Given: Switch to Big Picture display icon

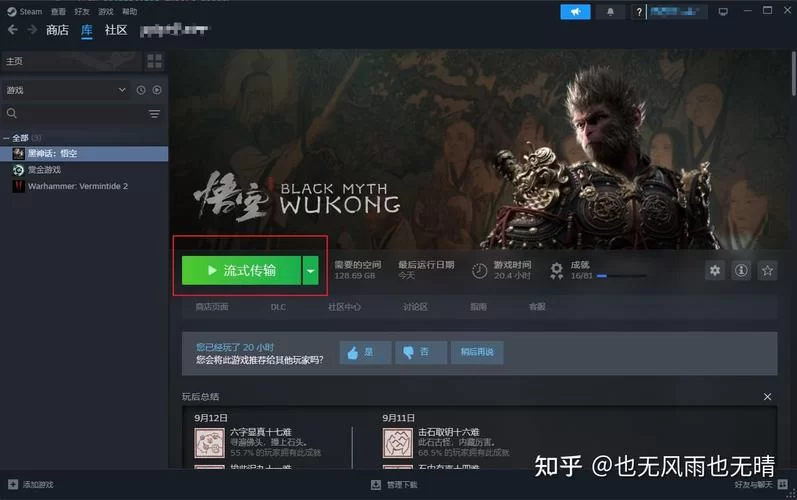Looking at the screenshot, I should click(723, 12).
